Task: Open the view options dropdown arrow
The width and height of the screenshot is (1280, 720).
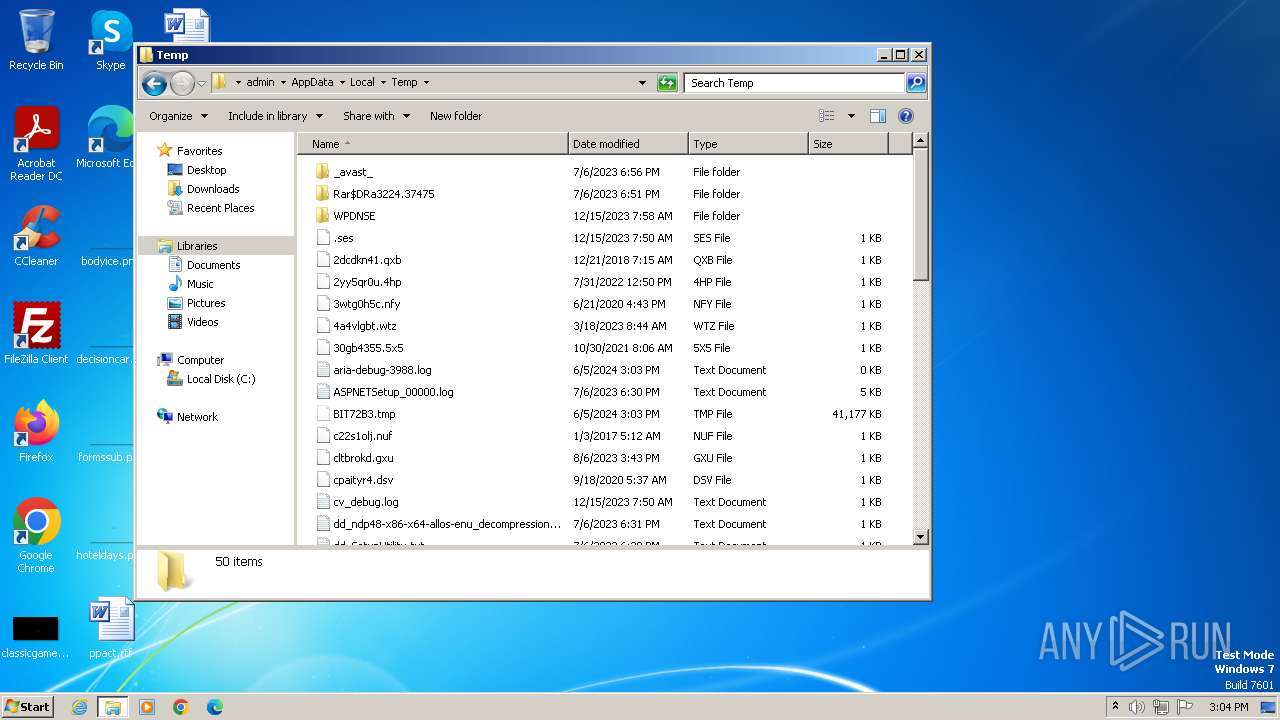Action: click(851, 116)
